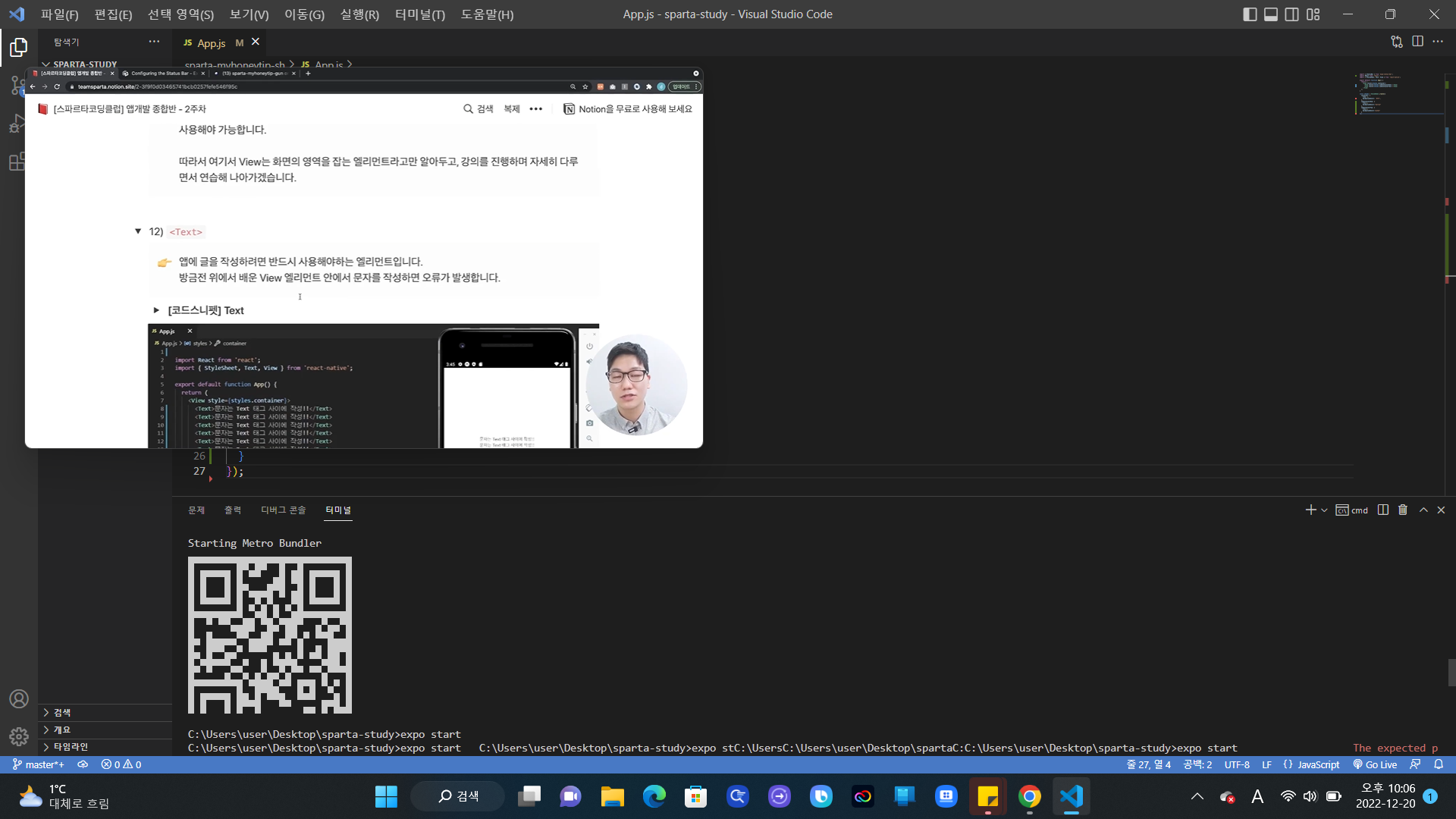Viewport: 1456px width, 819px height.
Task: Open the 파일(F) menu
Action: coord(60,14)
